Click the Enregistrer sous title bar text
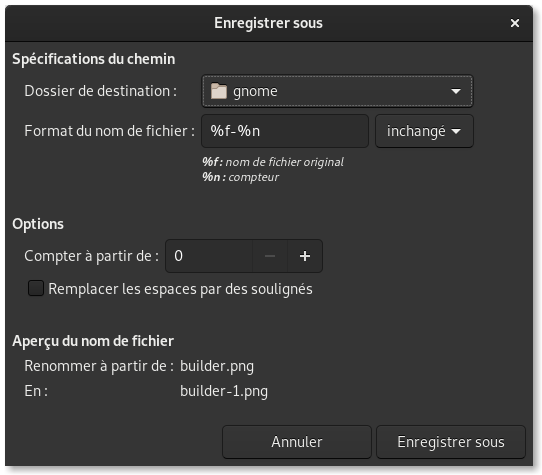This screenshot has height=475, width=542. click(x=268, y=23)
